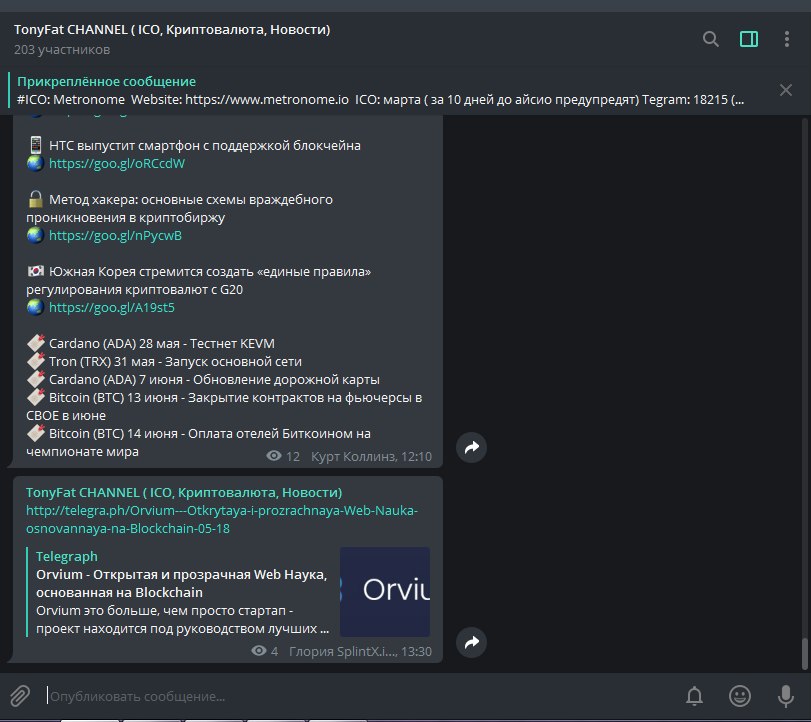The image size is (811, 722).
Task: Click the views eye icon showing 4
Action: [x=259, y=651]
